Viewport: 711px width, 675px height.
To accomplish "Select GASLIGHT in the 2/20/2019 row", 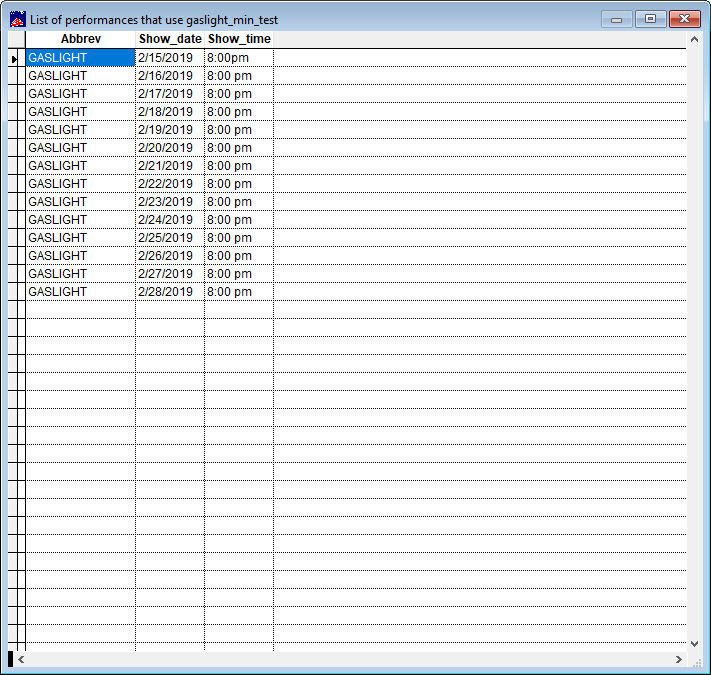I will tap(81, 148).
